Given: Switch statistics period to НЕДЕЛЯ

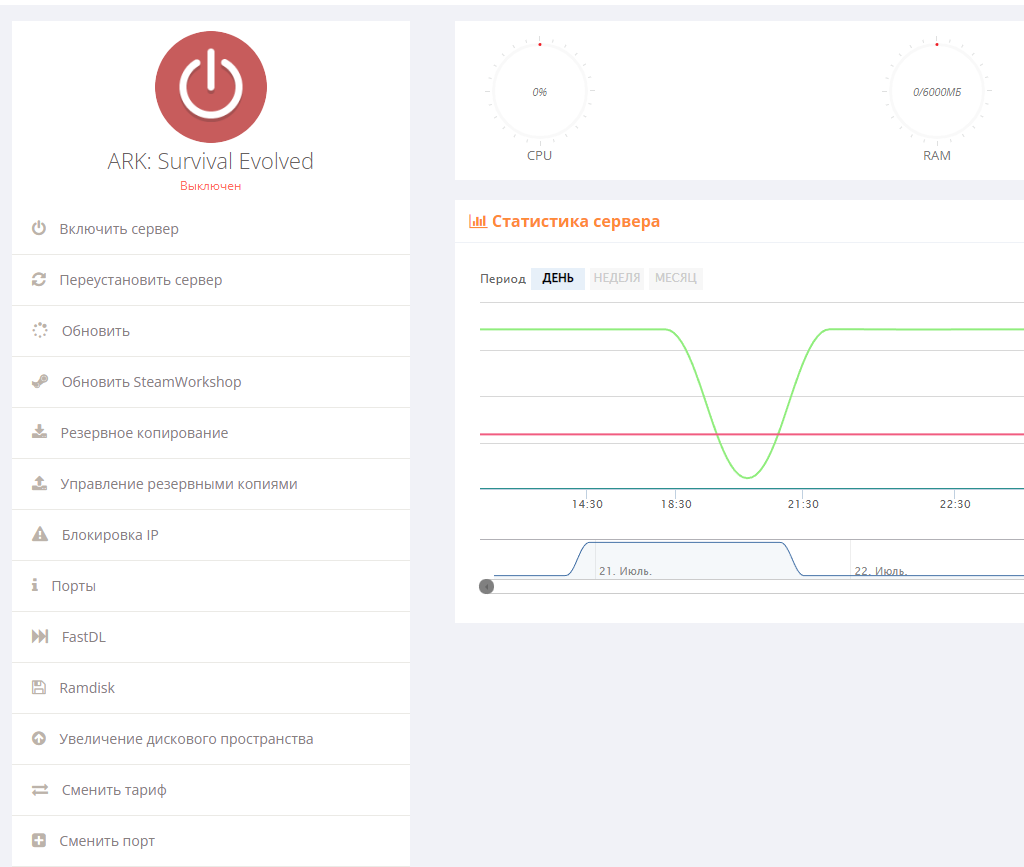Looking at the screenshot, I should [616, 278].
